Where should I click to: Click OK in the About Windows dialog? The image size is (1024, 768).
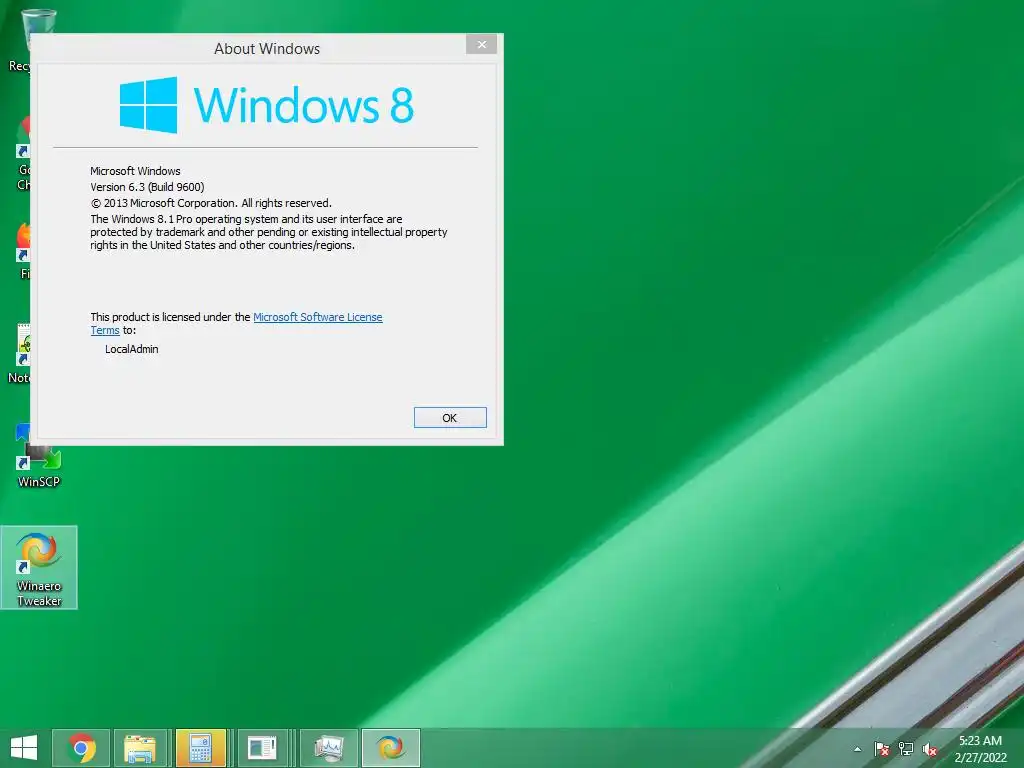pos(450,417)
